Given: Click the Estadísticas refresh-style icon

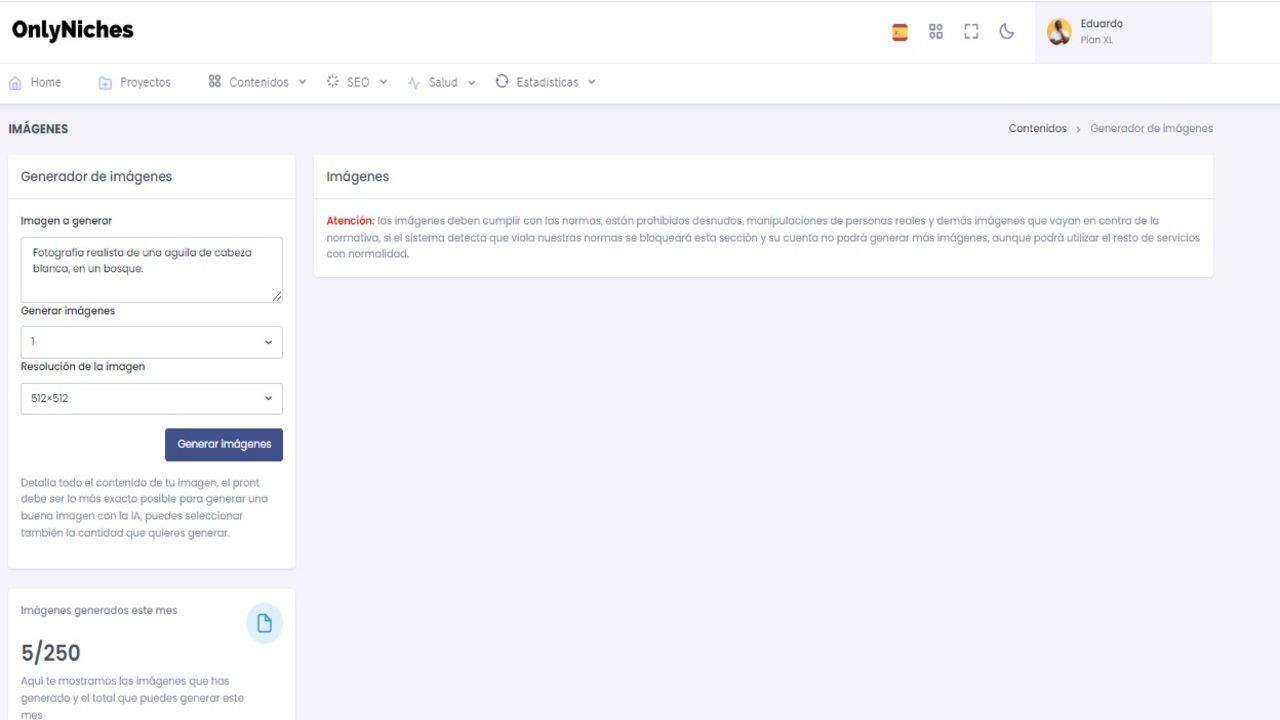Looking at the screenshot, I should click(502, 82).
